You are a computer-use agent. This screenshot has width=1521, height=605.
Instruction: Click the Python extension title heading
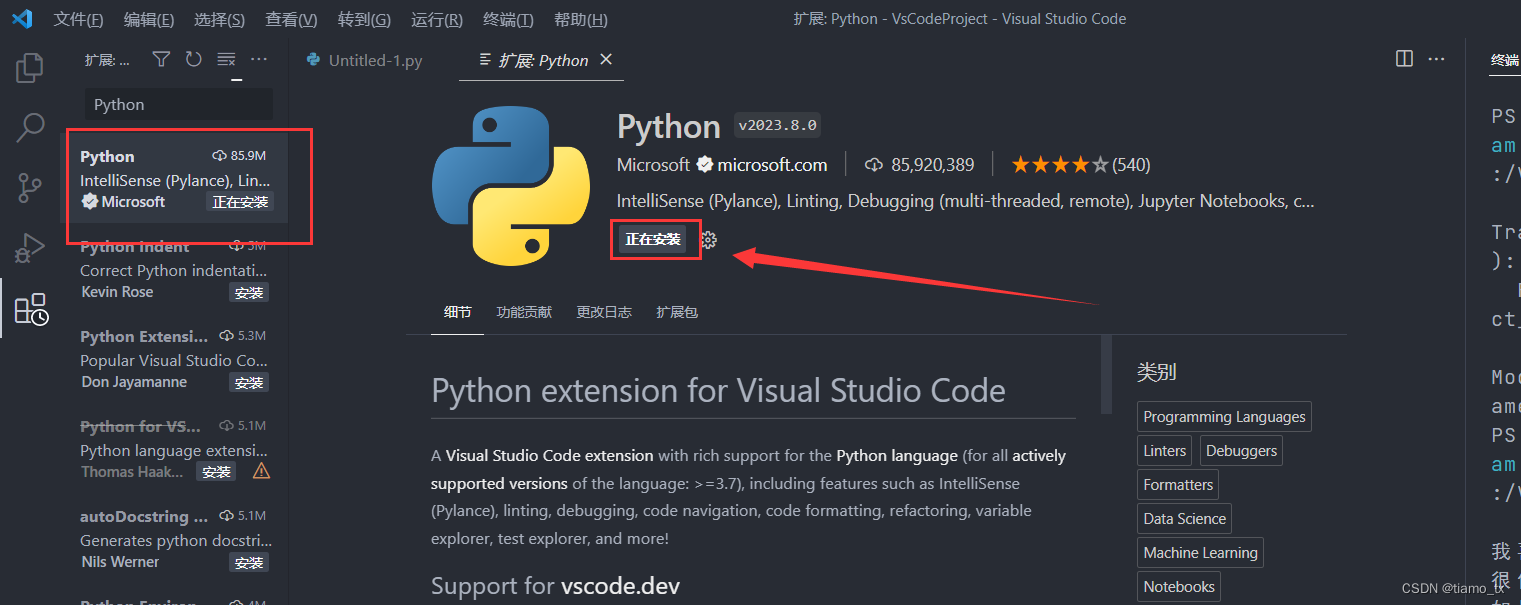pyautogui.click(x=668, y=127)
